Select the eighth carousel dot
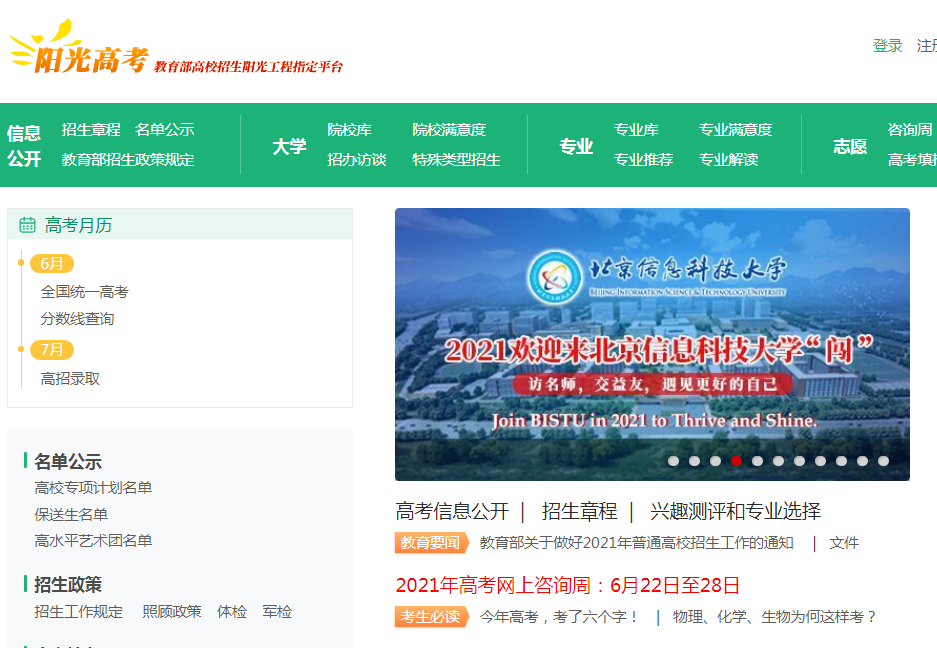The image size is (937, 648). click(820, 461)
